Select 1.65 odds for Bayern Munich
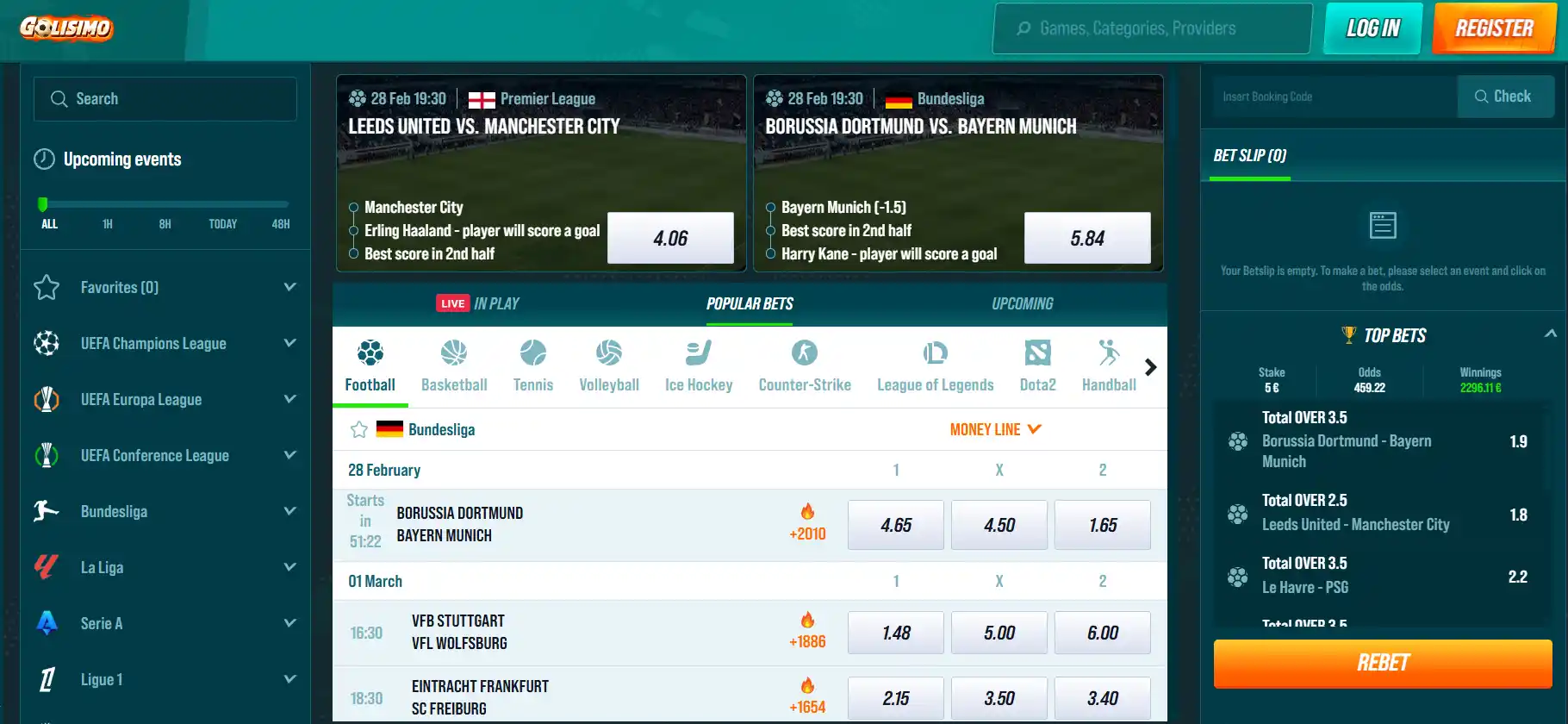The width and height of the screenshot is (1568, 724). point(1103,525)
